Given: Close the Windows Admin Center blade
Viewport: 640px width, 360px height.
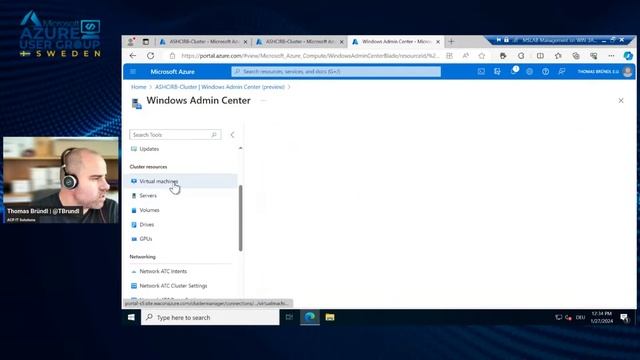Looking at the screenshot, I should click(621, 100).
